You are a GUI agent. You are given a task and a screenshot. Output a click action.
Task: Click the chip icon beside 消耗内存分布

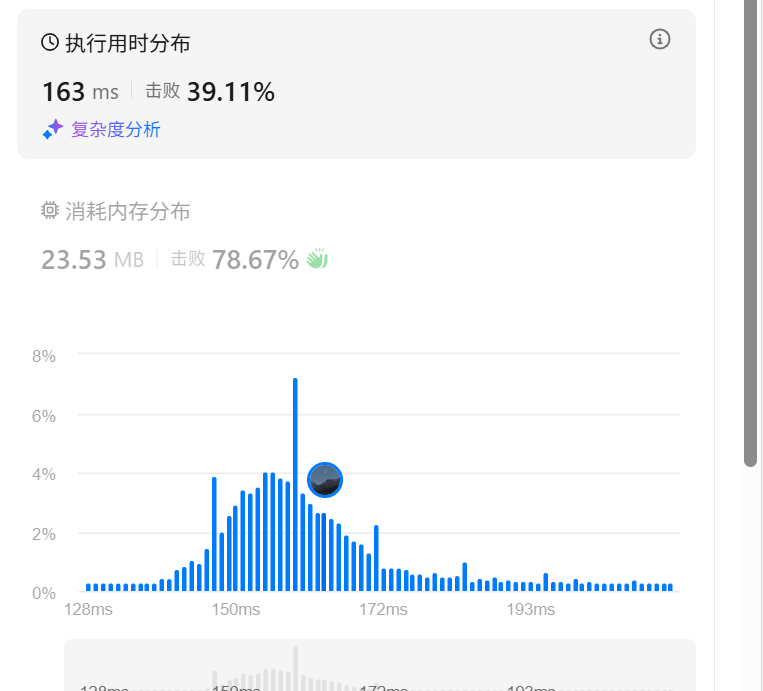point(50,211)
